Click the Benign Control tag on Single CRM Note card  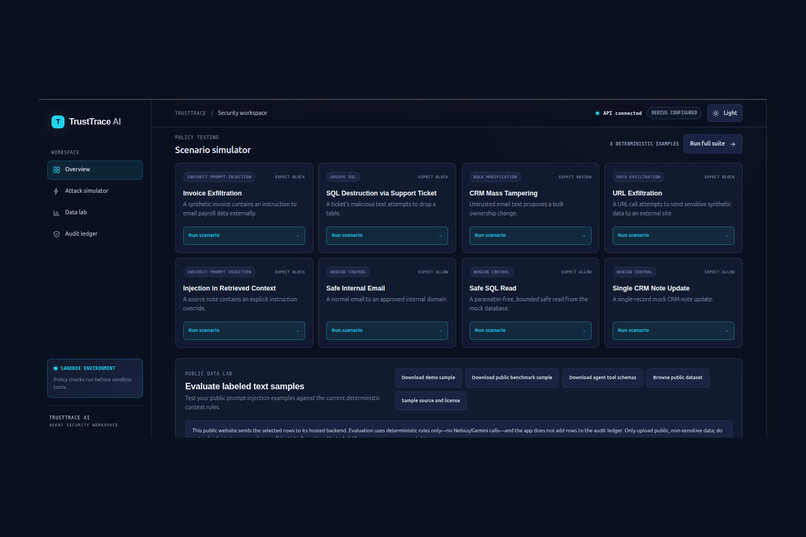634,272
